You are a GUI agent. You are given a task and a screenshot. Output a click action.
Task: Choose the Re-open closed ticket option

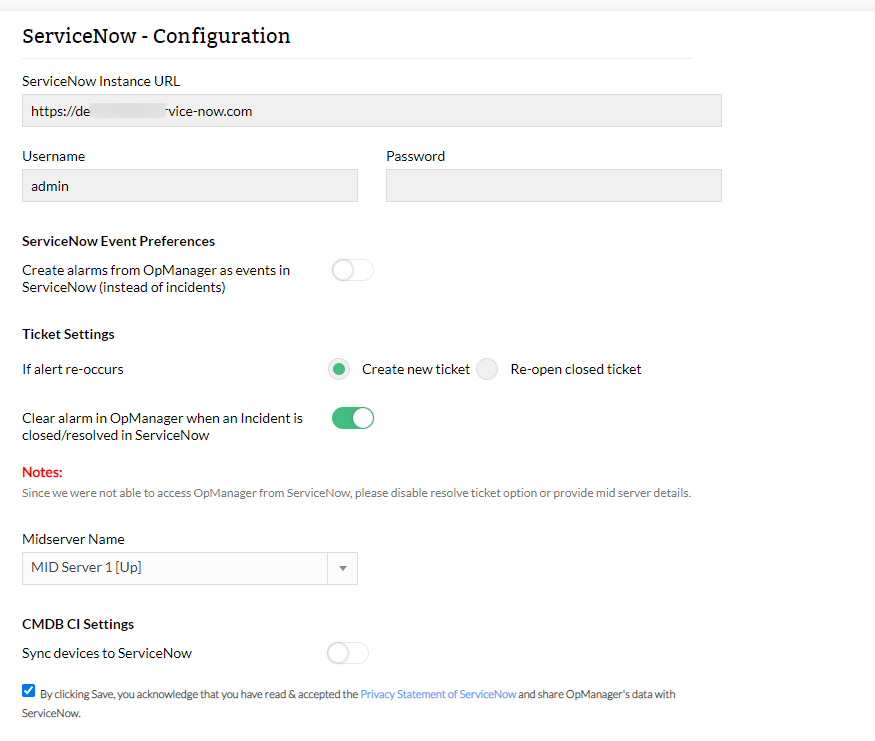point(487,369)
